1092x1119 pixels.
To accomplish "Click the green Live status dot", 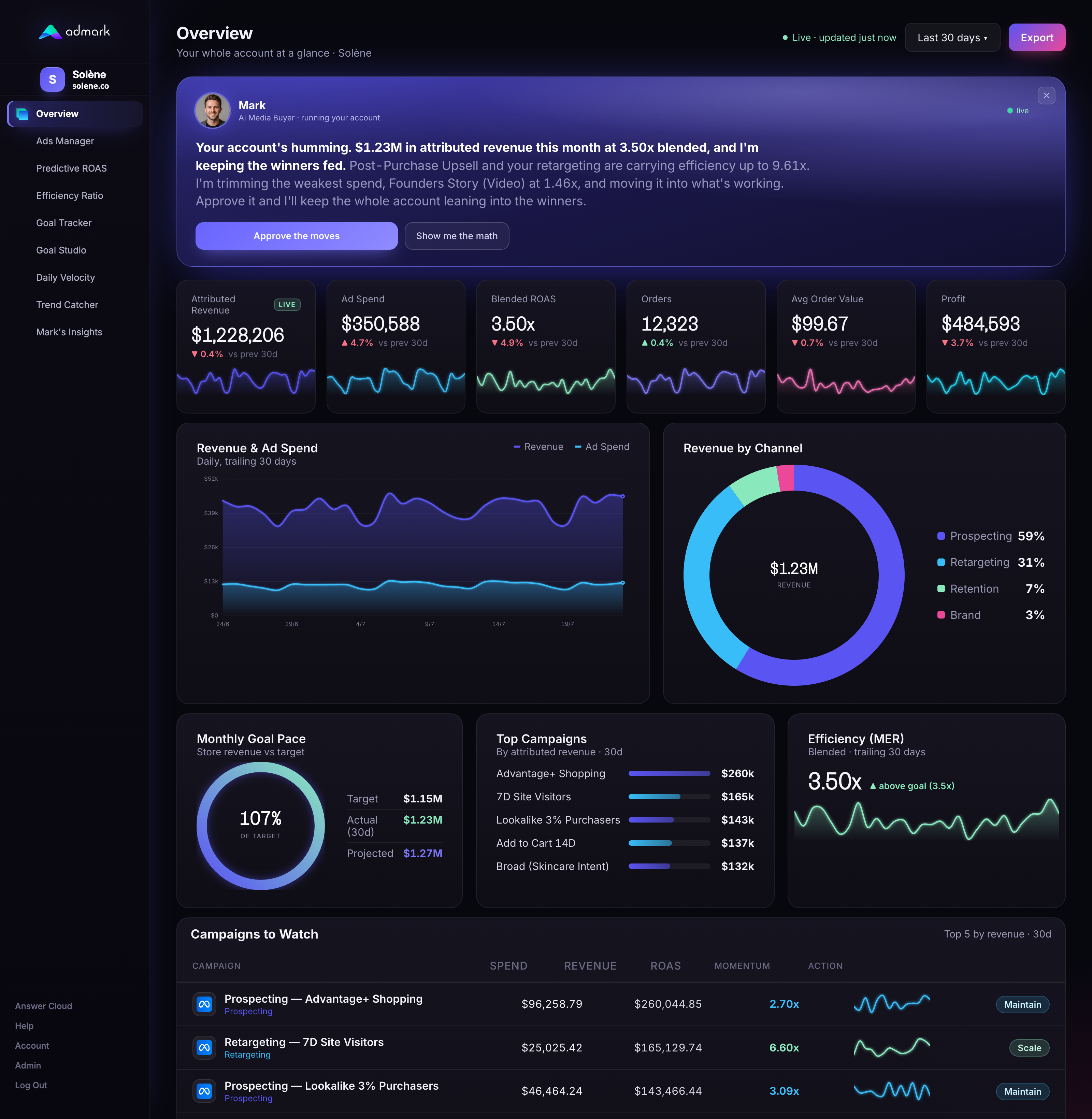I will [785, 38].
